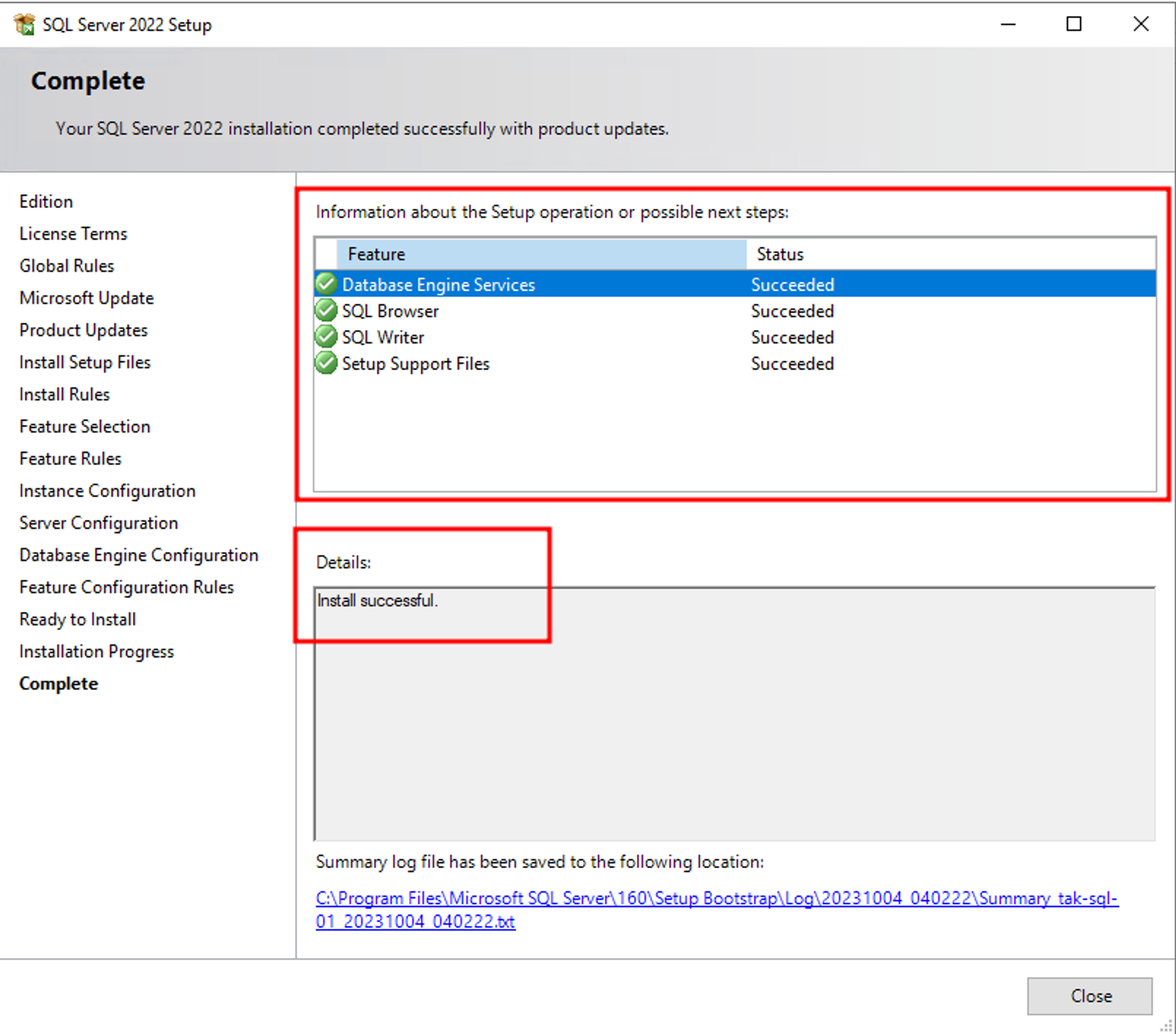Screen dimensions: 1176x1034
Task: Maximize the SQL Server Setup window
Action: coord(1074,24)
